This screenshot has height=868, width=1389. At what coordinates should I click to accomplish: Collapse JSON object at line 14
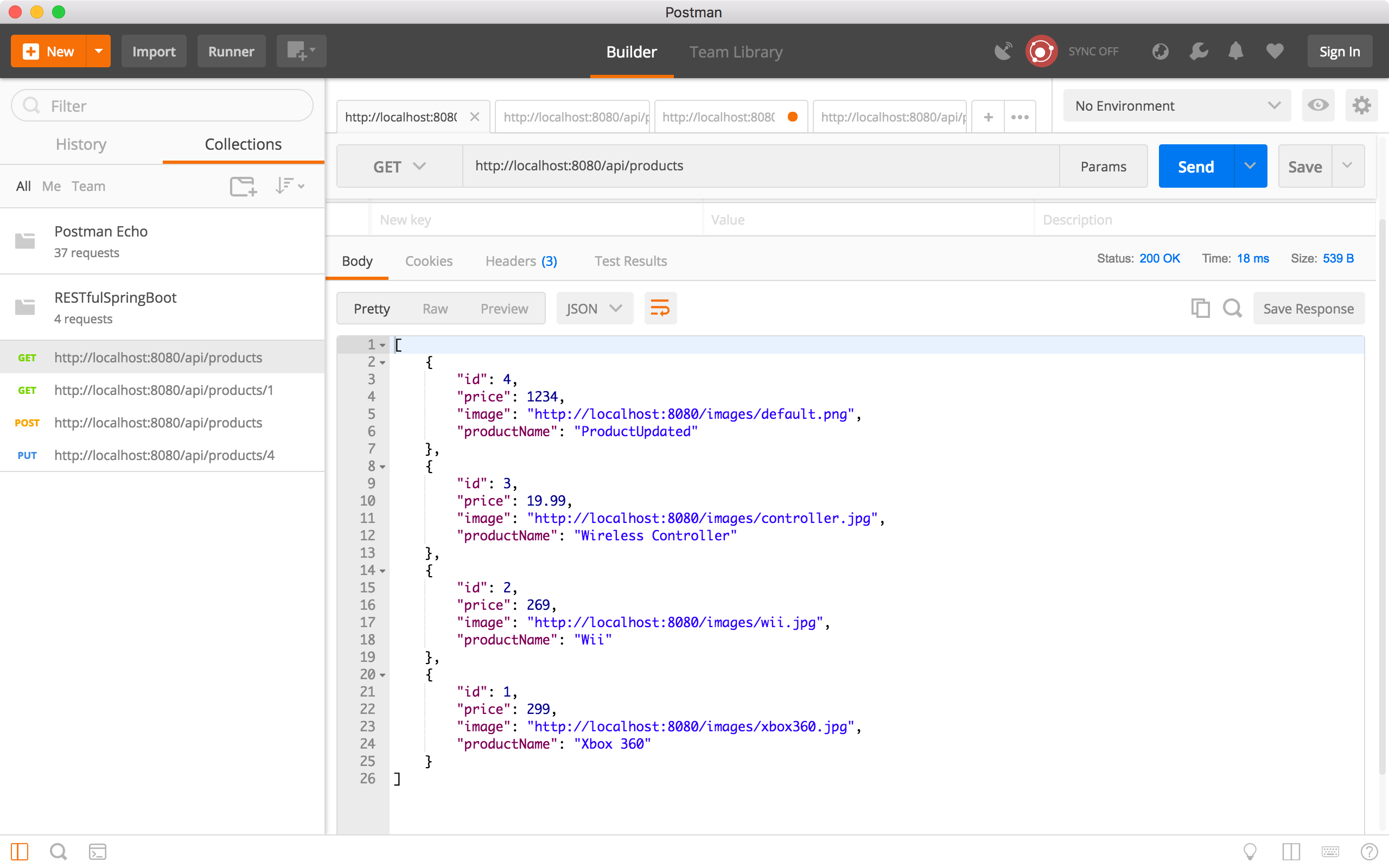pyautogui.click(x=383, y=571)
